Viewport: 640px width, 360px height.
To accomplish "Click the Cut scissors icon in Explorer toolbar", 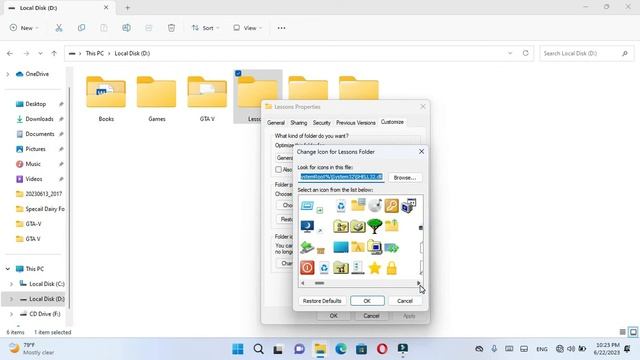I will (59, 28).
